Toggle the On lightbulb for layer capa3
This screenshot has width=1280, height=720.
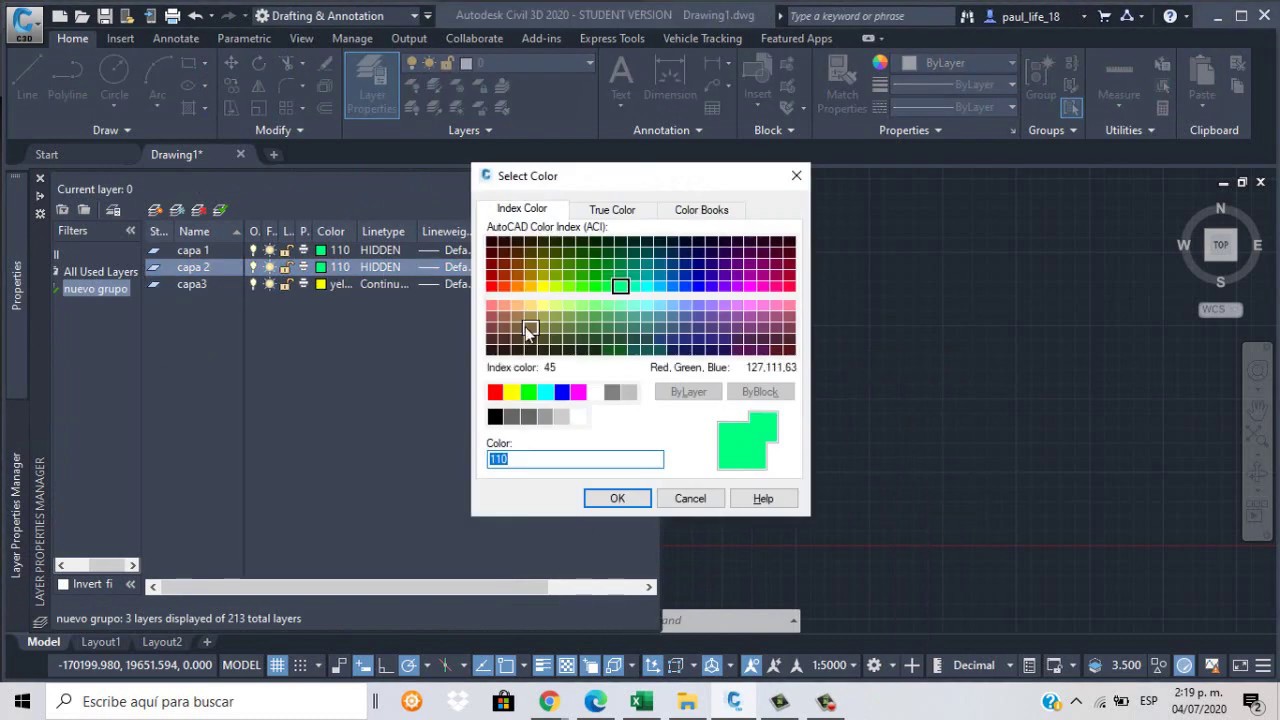click(253, 284)
